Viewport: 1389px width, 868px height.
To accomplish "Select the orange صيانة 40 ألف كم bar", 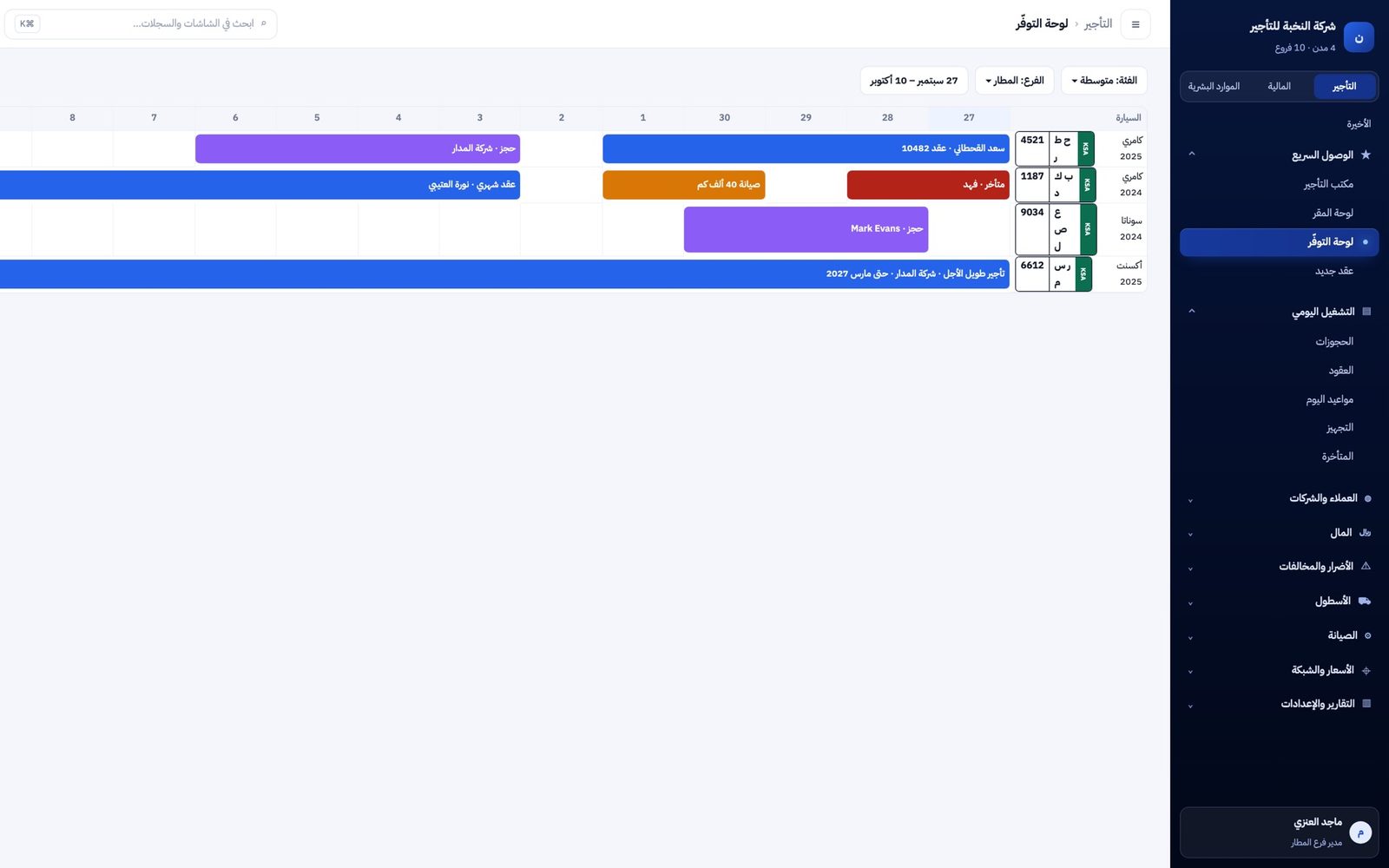I will [x=684, y=185].
